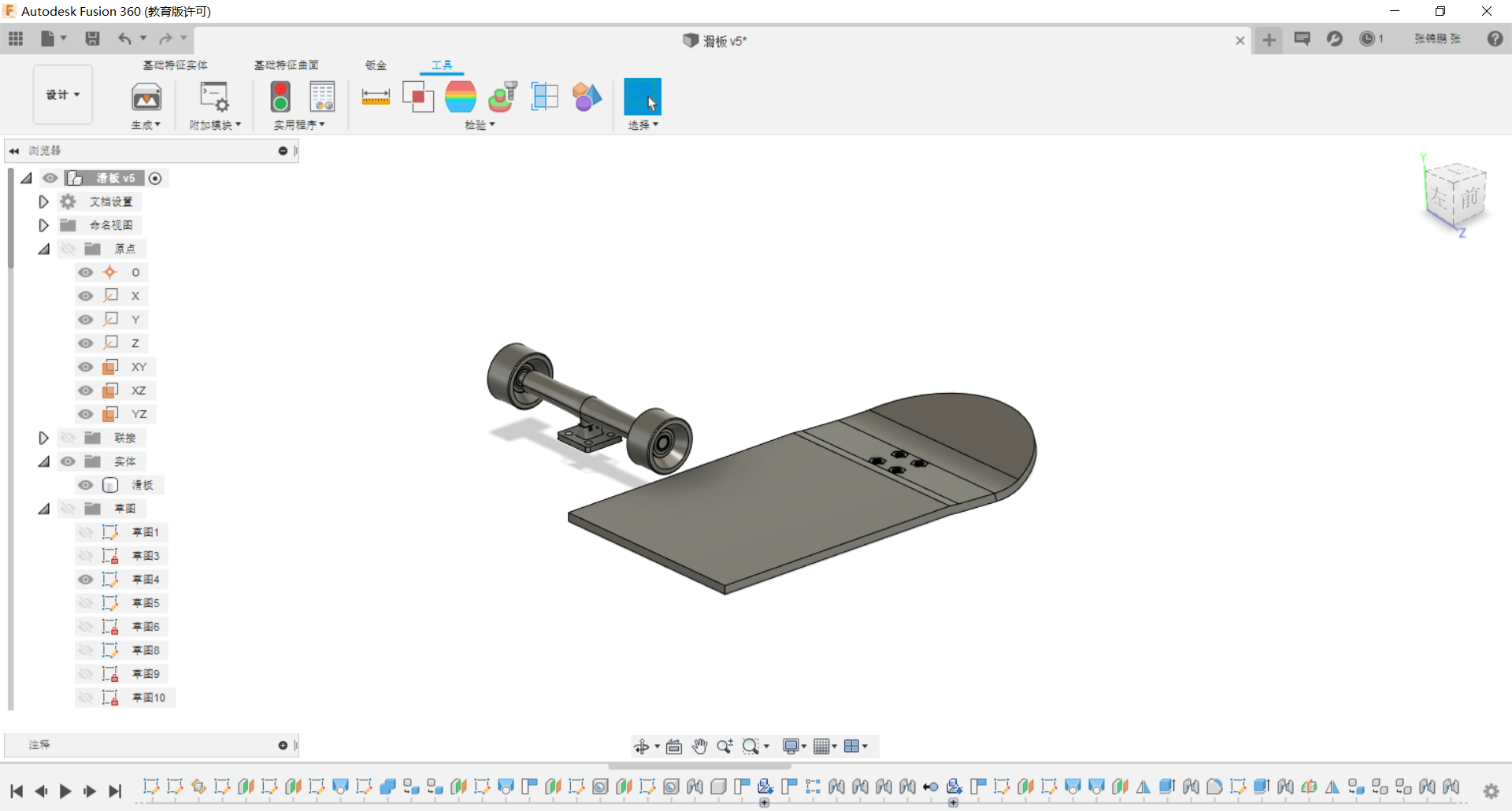The height and width of the screenshot is (811, 1512).
Task: Click the Zoom Window icon
Action: tap(750, 746)
